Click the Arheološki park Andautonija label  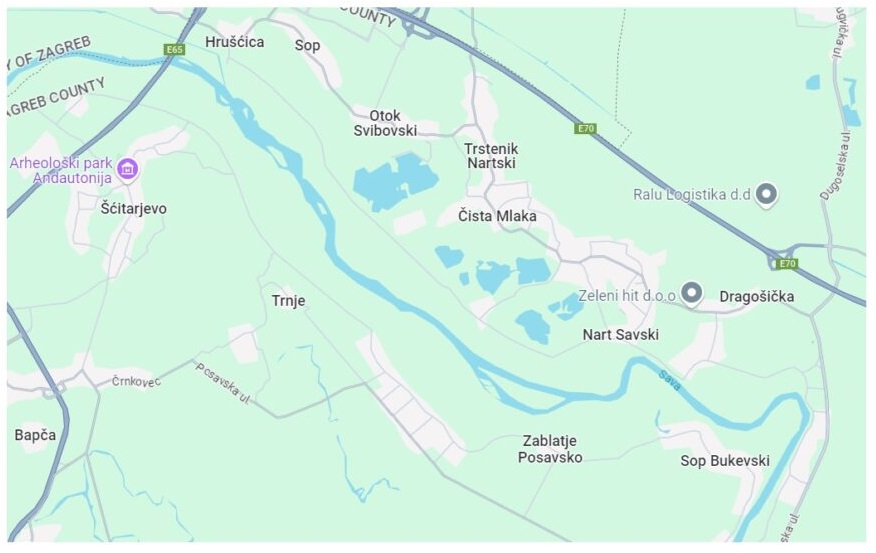tap(61, 170)
